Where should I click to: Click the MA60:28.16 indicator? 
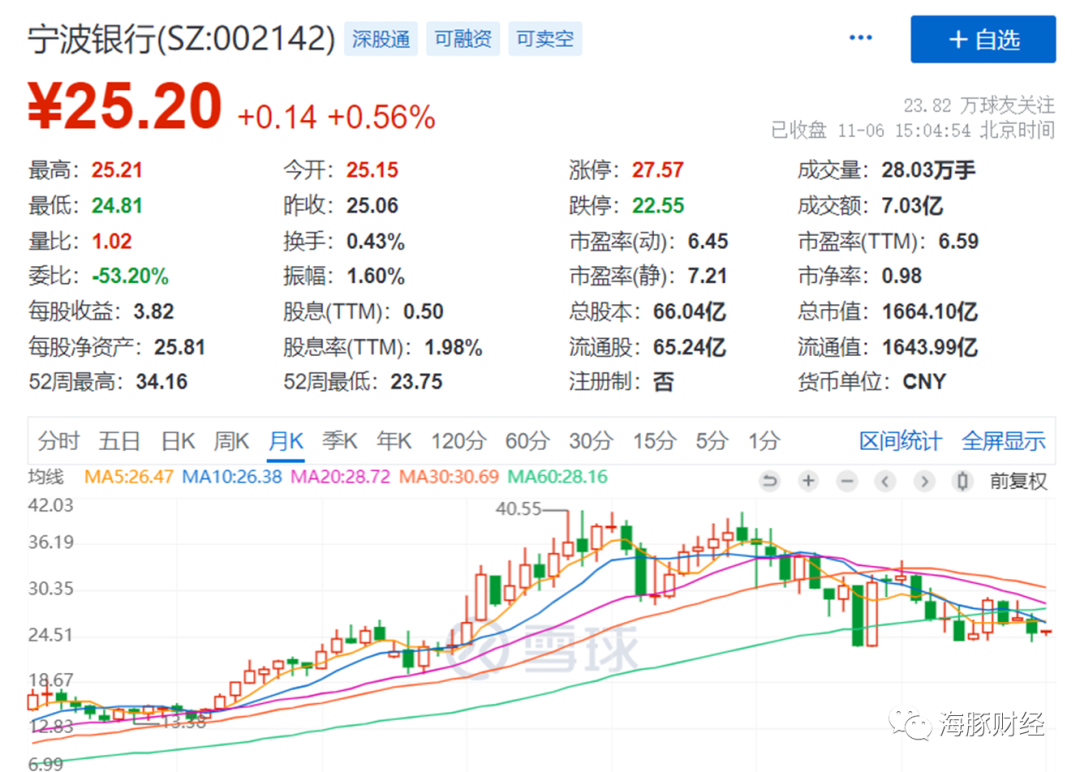[557, 477]
